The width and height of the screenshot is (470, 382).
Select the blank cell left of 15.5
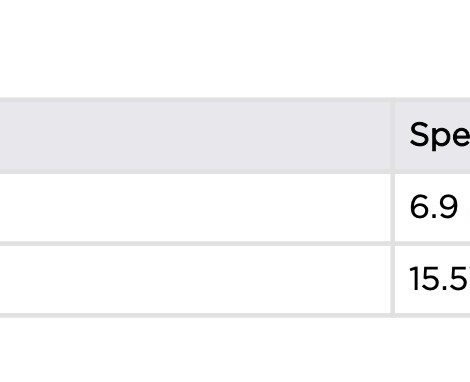[x=195, y=279]
